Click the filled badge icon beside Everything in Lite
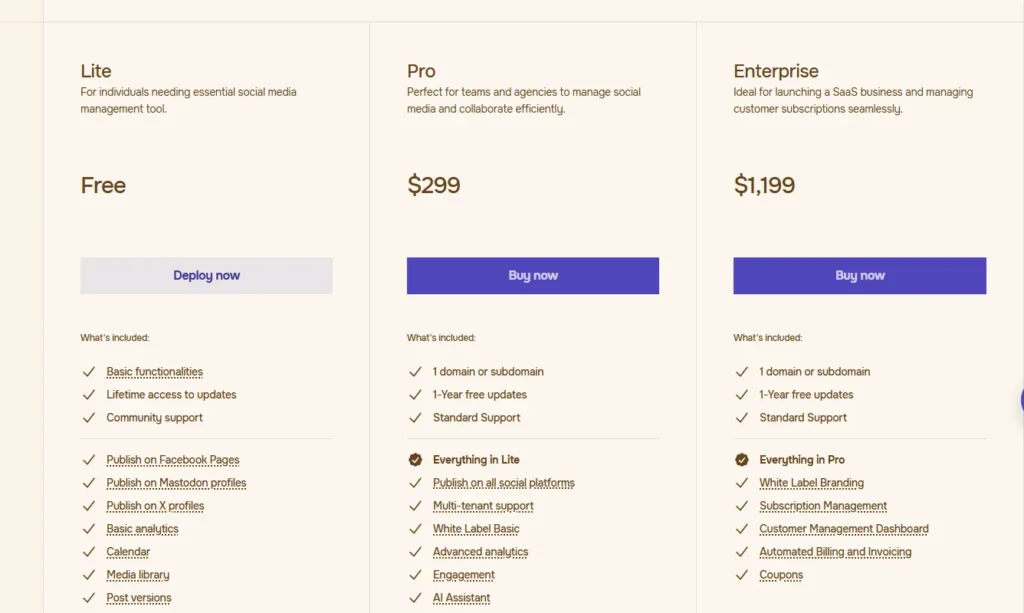 pyautogui.click(x=415, y=460)
